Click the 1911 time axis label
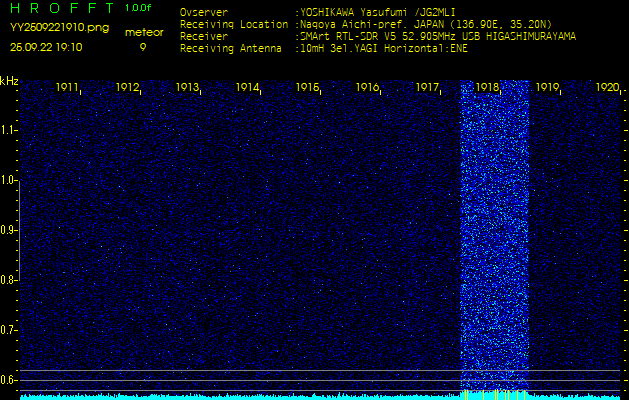Image resolution: width=629 pixels, height=400 pixels. [x=67, y=87]
